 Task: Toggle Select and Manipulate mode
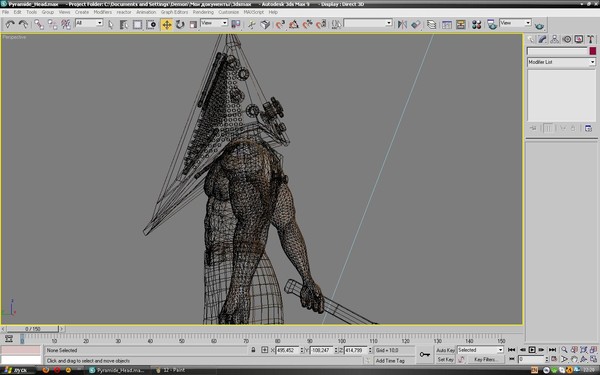[251, 24]
